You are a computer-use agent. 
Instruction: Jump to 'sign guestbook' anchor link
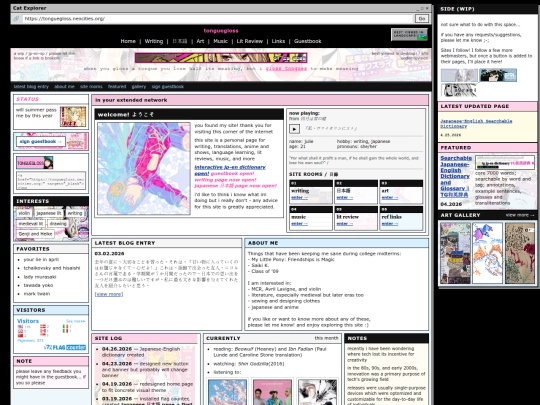tap(168, 86)
